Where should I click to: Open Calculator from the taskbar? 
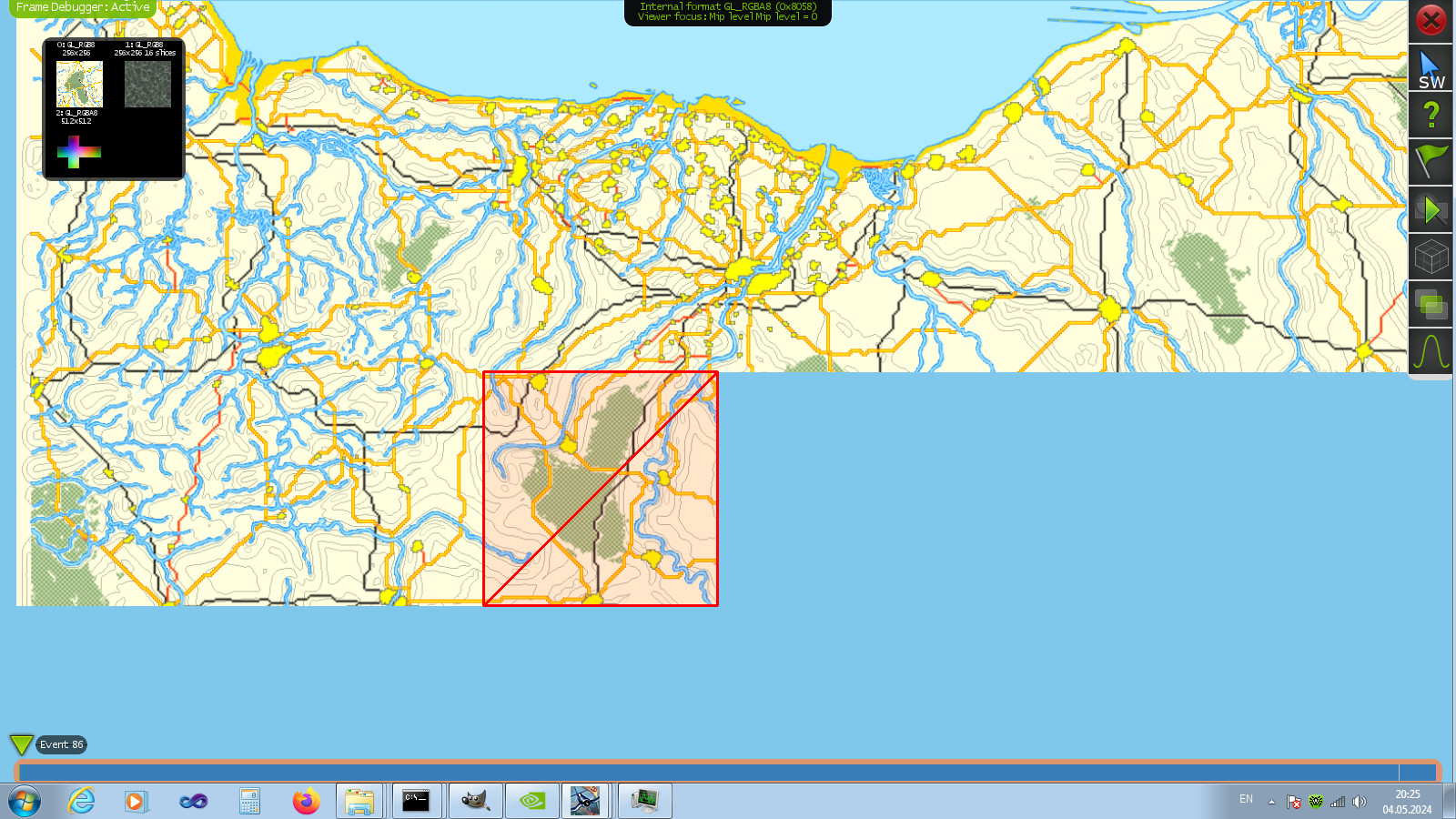coord(249,801)
